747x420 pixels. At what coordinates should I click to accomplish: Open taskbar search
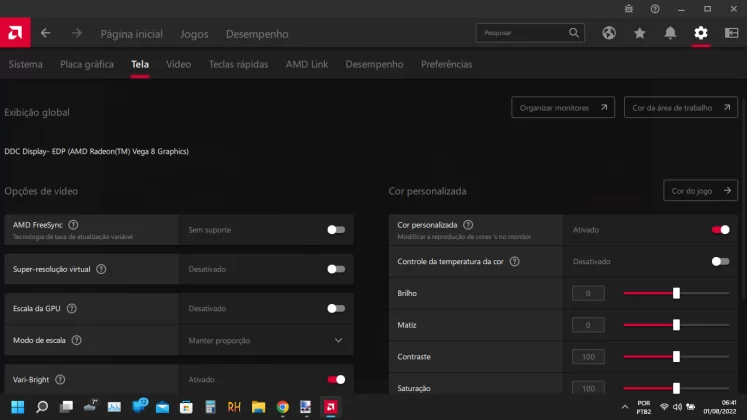pos(42,407)
